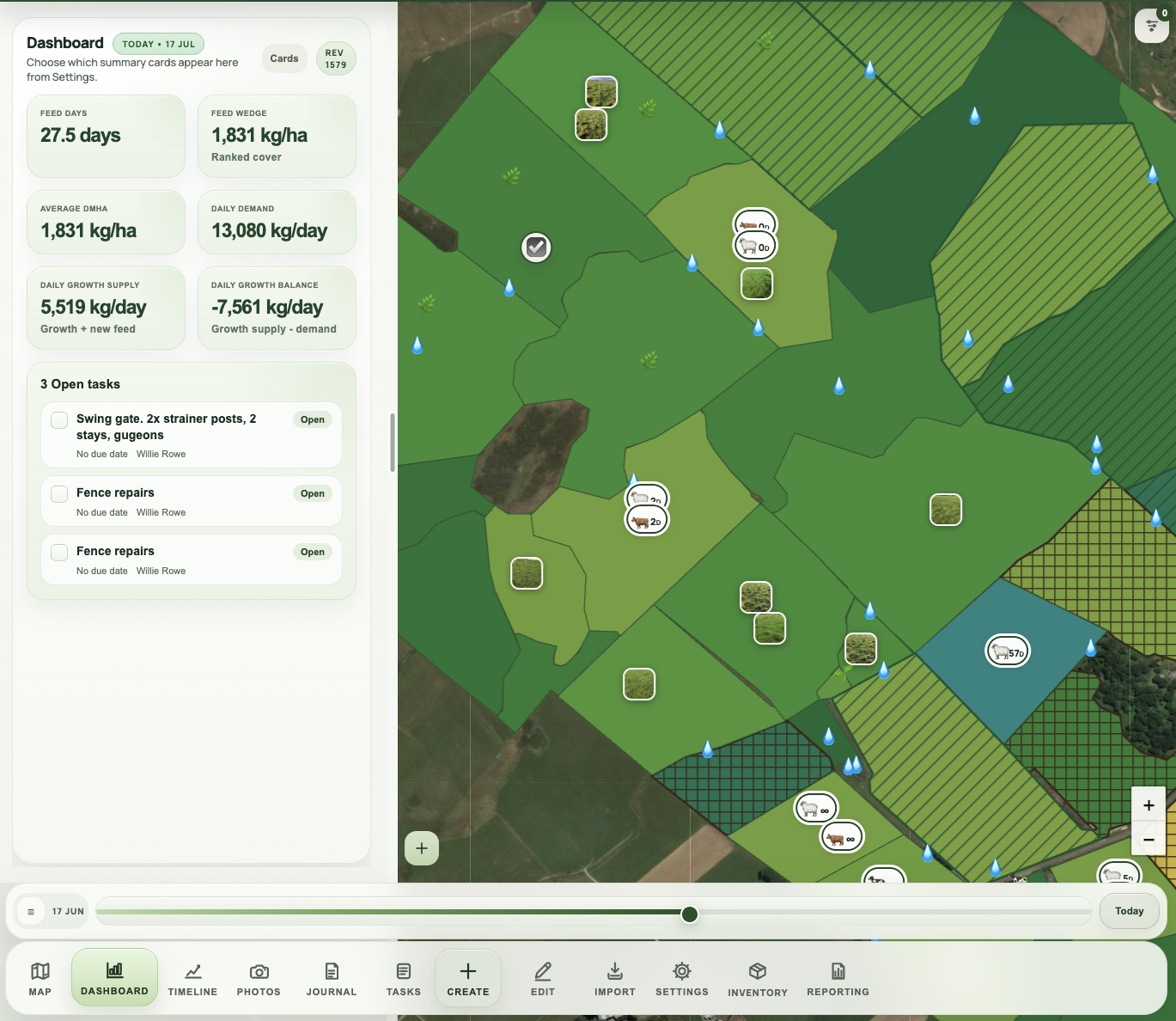Check the second Fence repairs checkbox
The width and height of the screenshot is (1176, 1021).
[x=59, y=553]
